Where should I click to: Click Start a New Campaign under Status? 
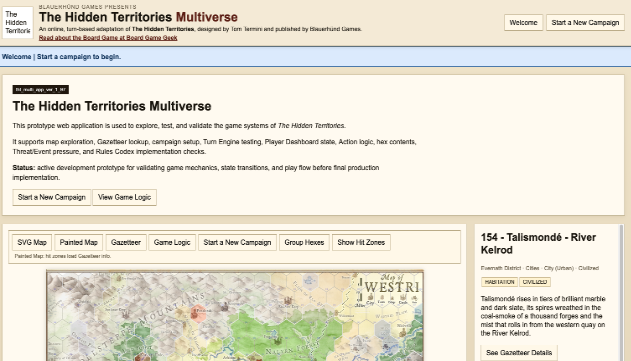(x=52, y=197)
